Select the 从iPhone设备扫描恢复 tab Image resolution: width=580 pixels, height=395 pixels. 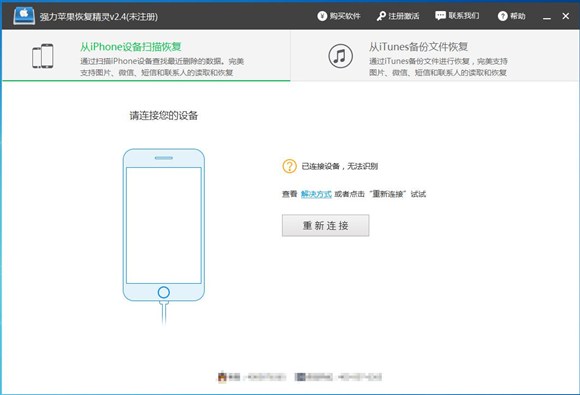146,55
